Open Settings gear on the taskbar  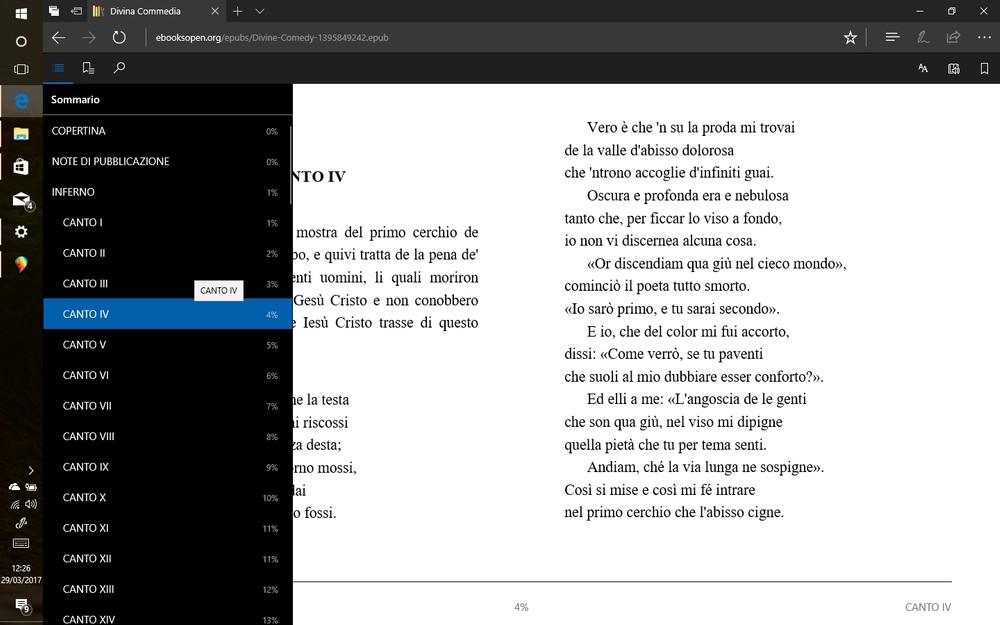pos(21,232)
